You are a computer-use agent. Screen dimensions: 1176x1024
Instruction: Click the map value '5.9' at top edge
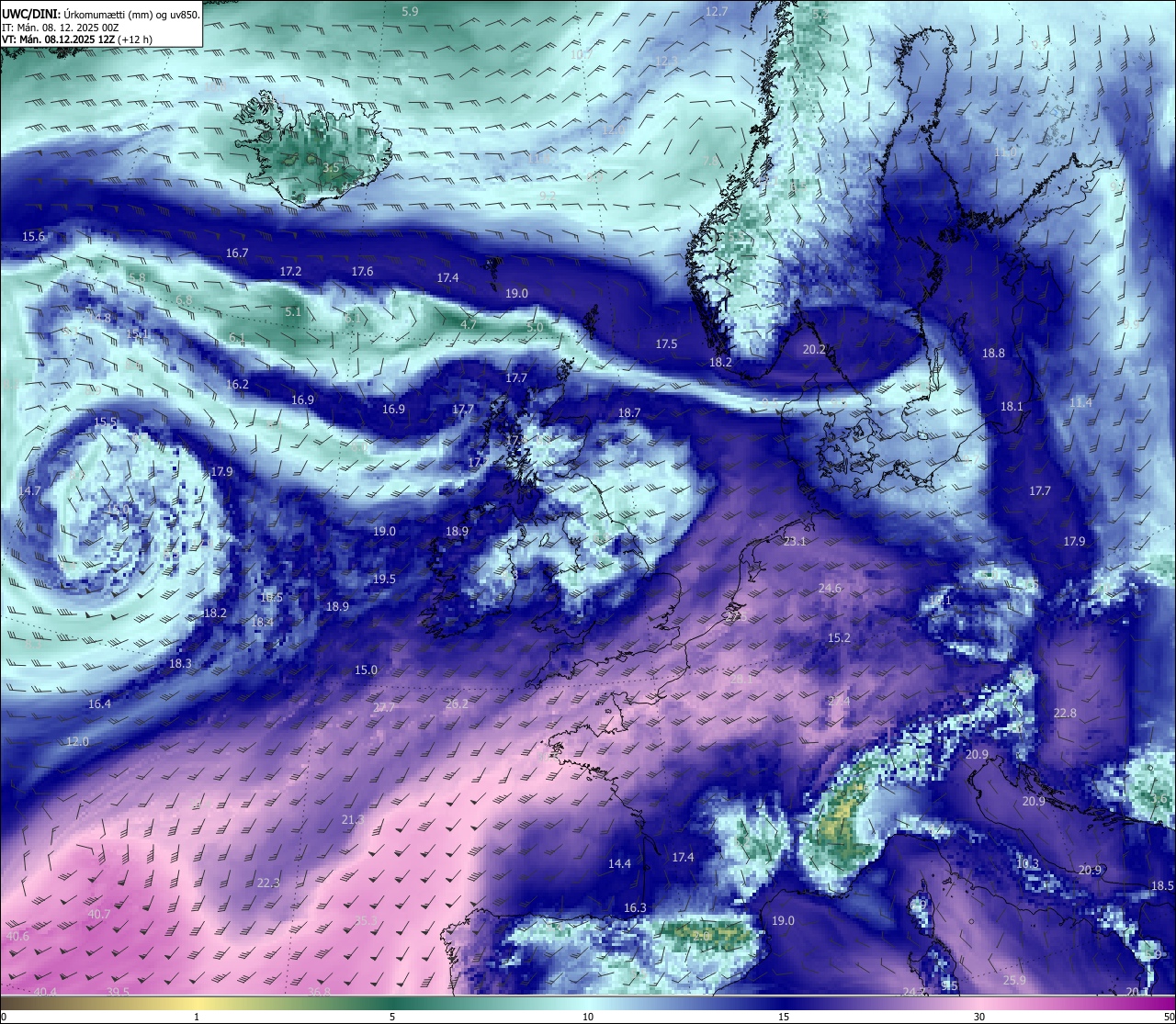410,12
